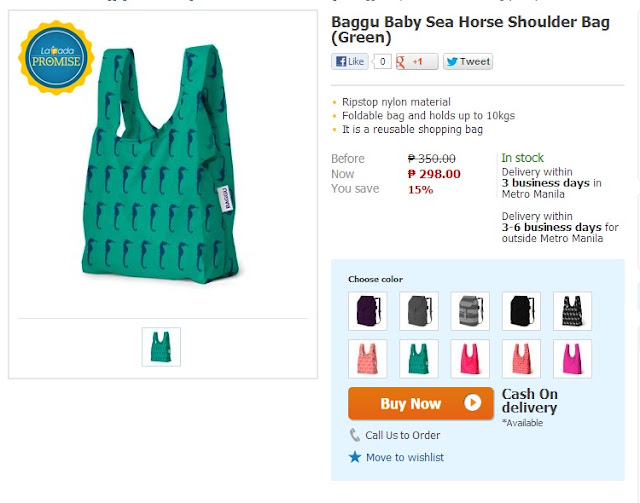
Task: Click the Facebook like count box
Action: (382, 62)
